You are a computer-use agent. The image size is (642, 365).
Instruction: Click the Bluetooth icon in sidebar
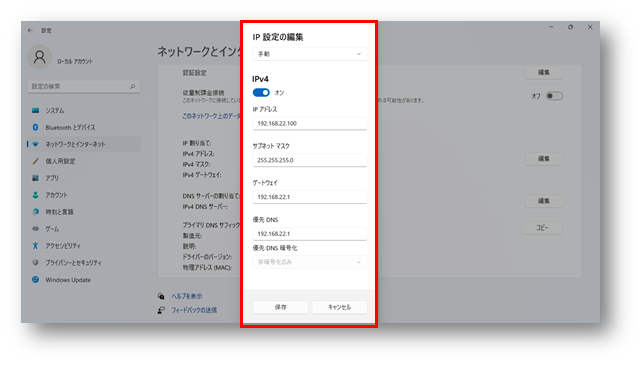tap(36, 127)
